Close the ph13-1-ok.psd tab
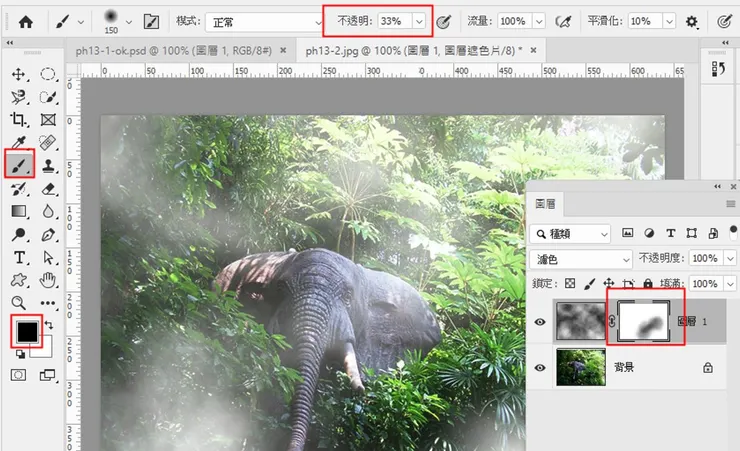This screenshot has height=451, width=740. tap(283, 50)
